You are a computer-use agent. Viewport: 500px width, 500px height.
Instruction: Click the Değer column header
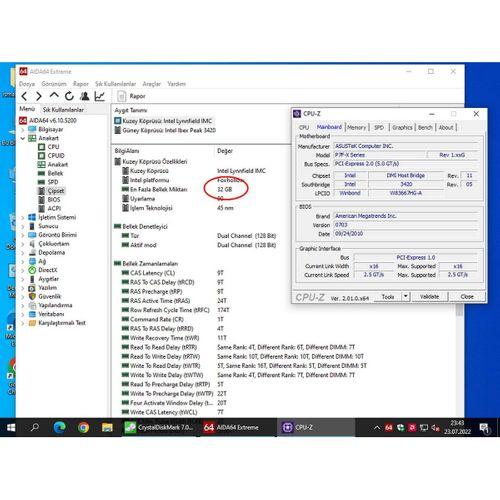point(225,151)
